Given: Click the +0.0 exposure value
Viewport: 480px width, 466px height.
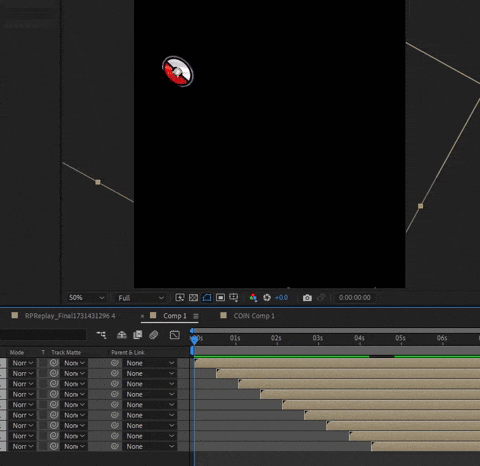Looking at the screenshot, I should coord(281,297).
